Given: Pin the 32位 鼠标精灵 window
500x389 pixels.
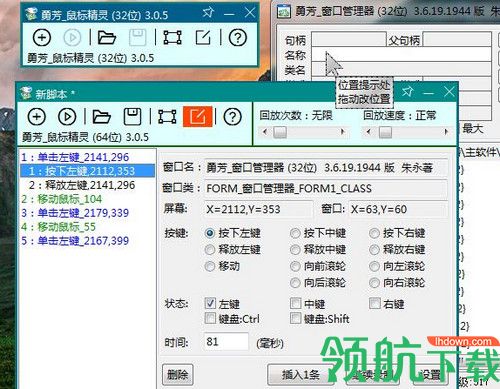Looking at the screenshot, I should point(208,13).
